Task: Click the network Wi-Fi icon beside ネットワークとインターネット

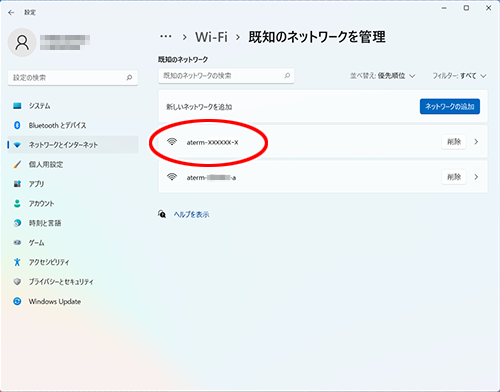Action: pos(17,145)
